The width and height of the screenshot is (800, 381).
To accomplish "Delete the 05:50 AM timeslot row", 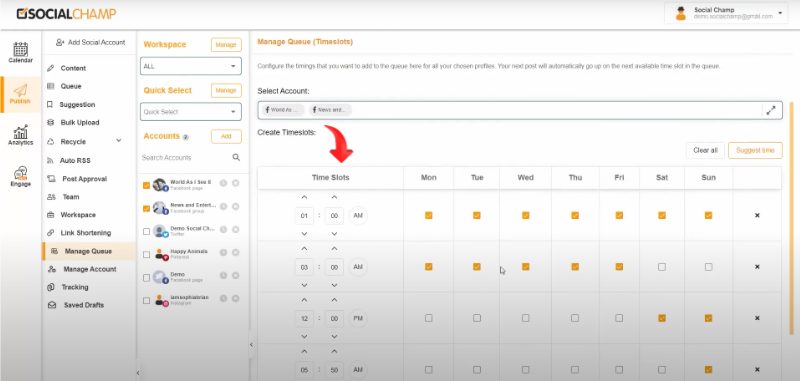I will pos(757,369).
